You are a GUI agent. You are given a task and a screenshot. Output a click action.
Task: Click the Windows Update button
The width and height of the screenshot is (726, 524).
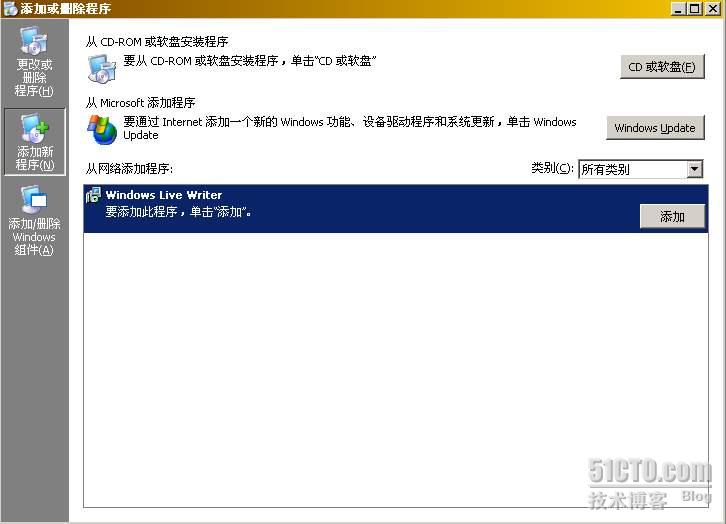point(655,128)
